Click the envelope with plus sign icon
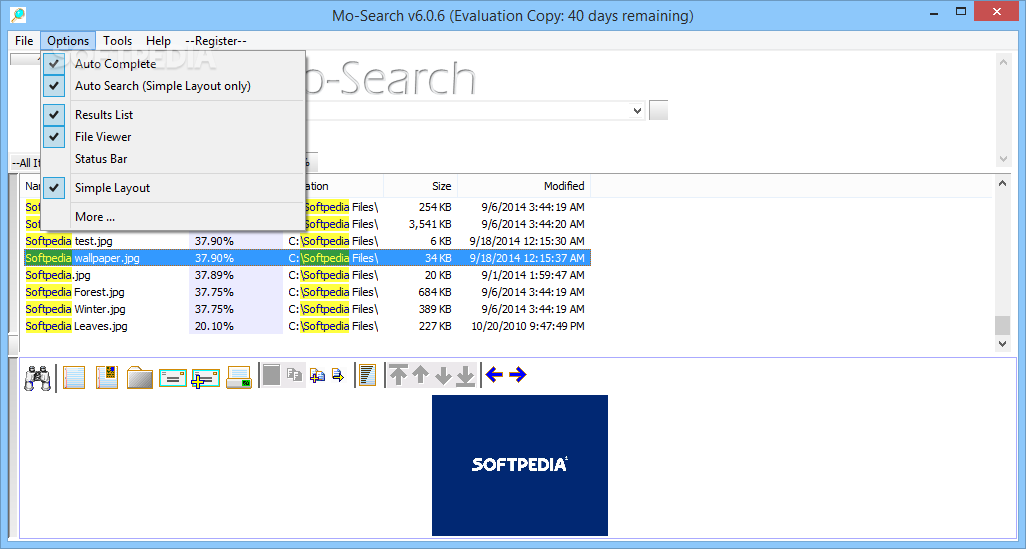 coord(205,378)
